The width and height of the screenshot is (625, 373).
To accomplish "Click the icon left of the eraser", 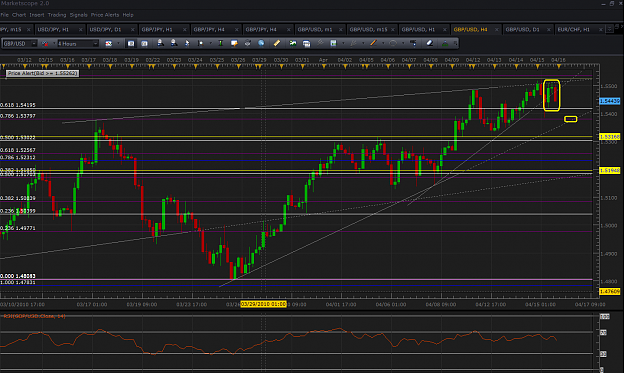I will 414,43.
